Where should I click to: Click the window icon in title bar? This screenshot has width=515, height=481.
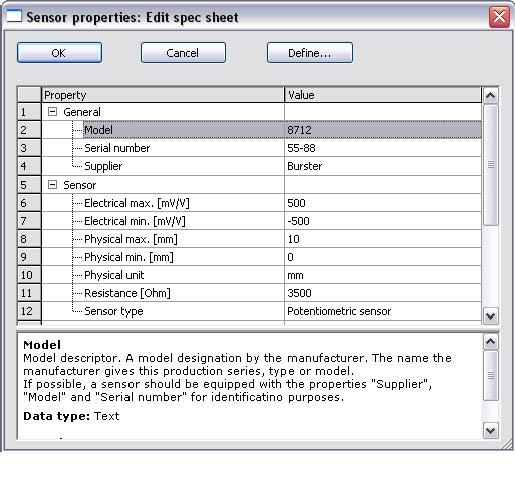point(14,16)
